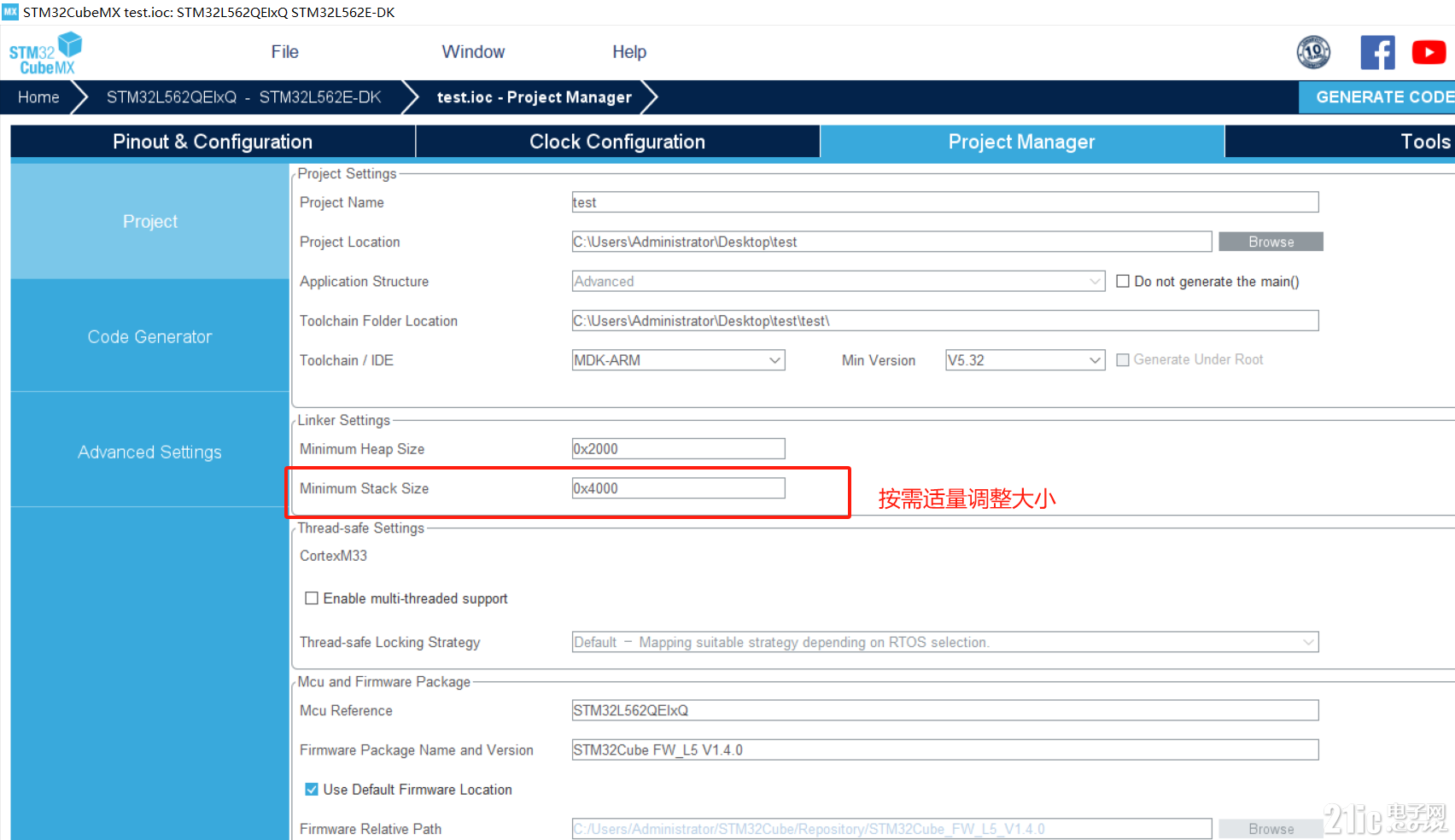The width and height of the screenshot is (1455, 840).
Task: Click the CortexM33 label
Action: [333, 556]
